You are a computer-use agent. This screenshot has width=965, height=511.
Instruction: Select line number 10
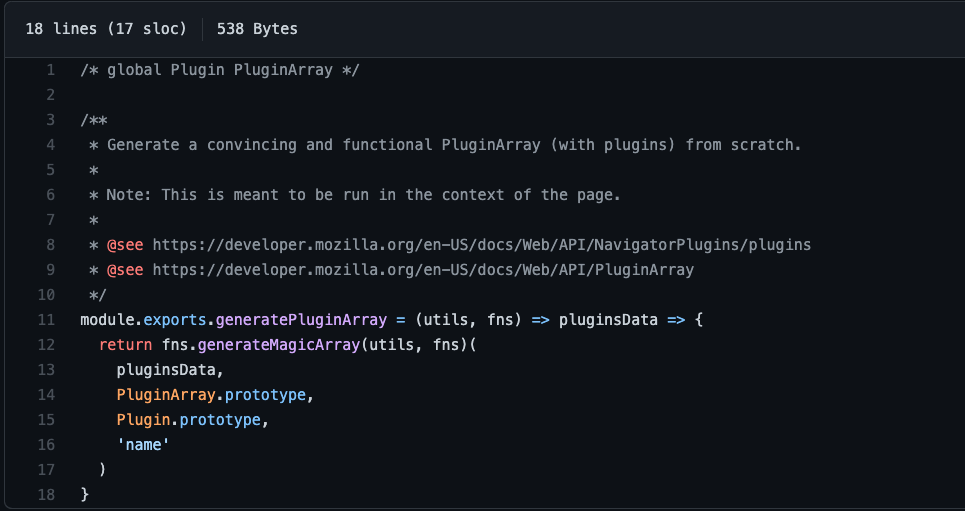pyautogui.click(x=46, y=295)
